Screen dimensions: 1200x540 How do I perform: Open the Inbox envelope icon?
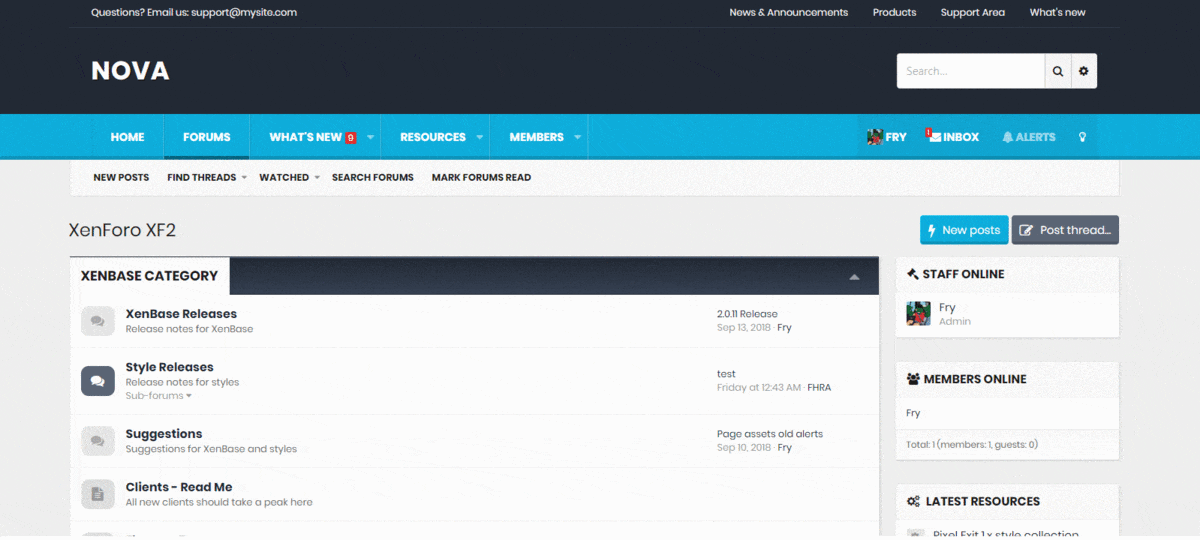(x=934, y=137)
